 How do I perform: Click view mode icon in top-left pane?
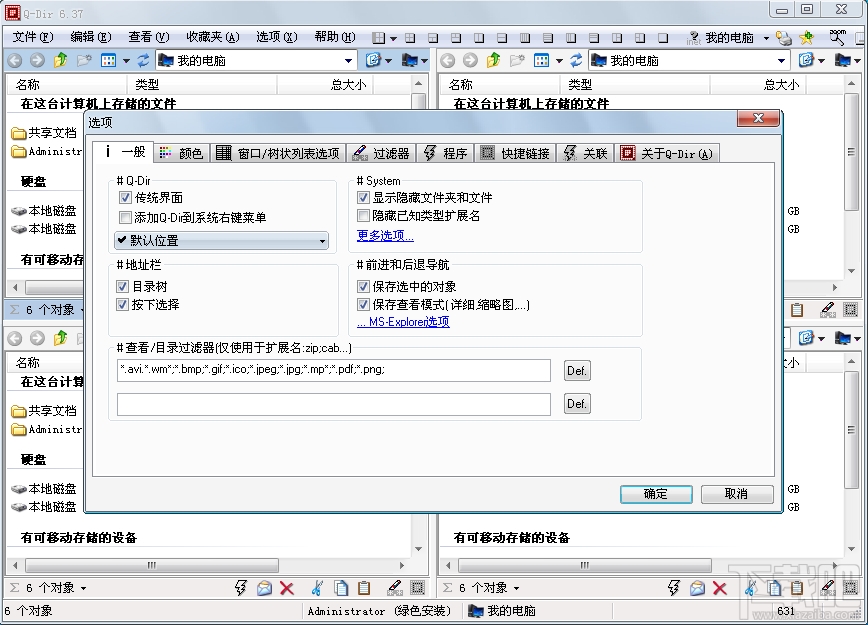(108, 60)
